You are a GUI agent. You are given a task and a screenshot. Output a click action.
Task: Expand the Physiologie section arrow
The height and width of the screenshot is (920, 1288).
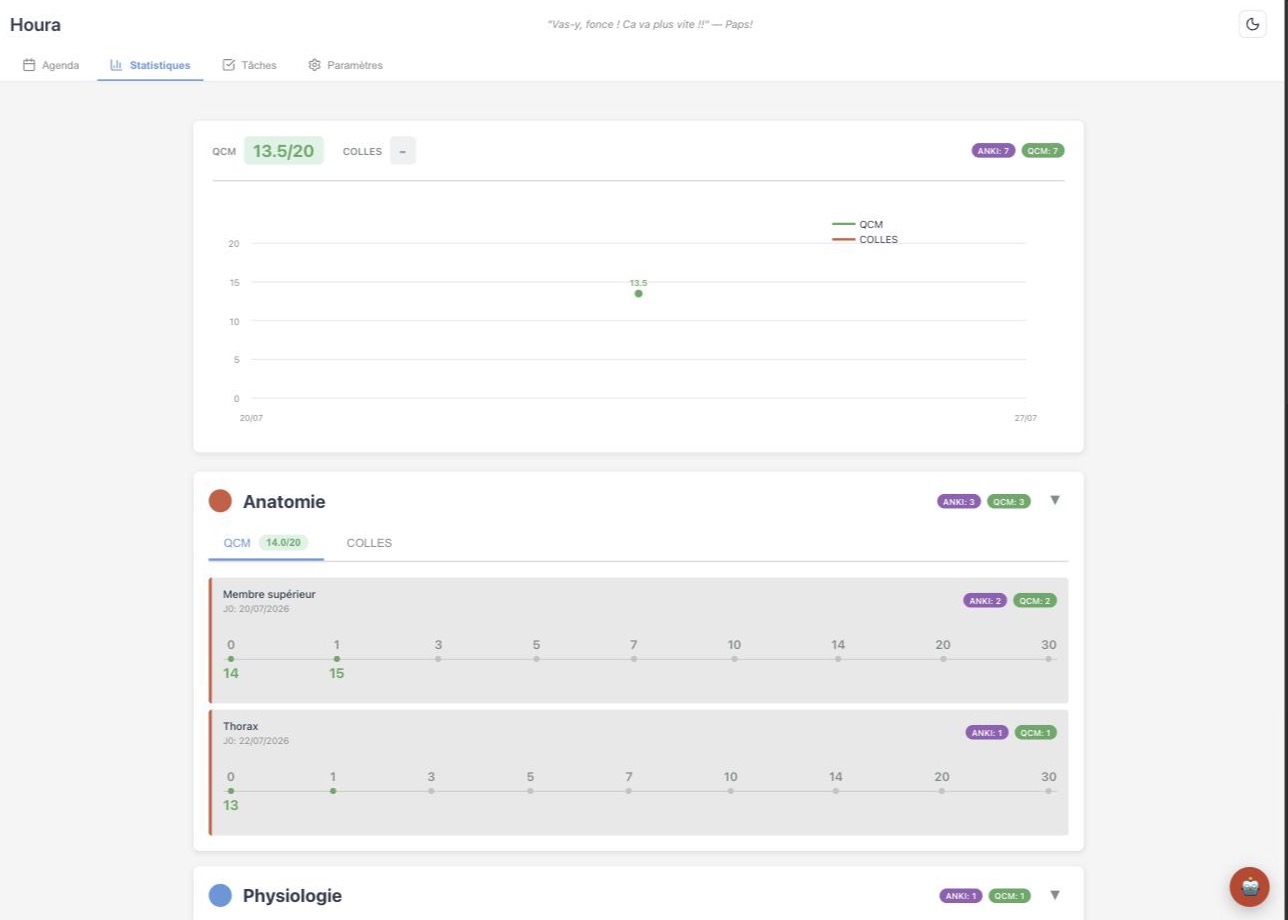click(1054, 895)
